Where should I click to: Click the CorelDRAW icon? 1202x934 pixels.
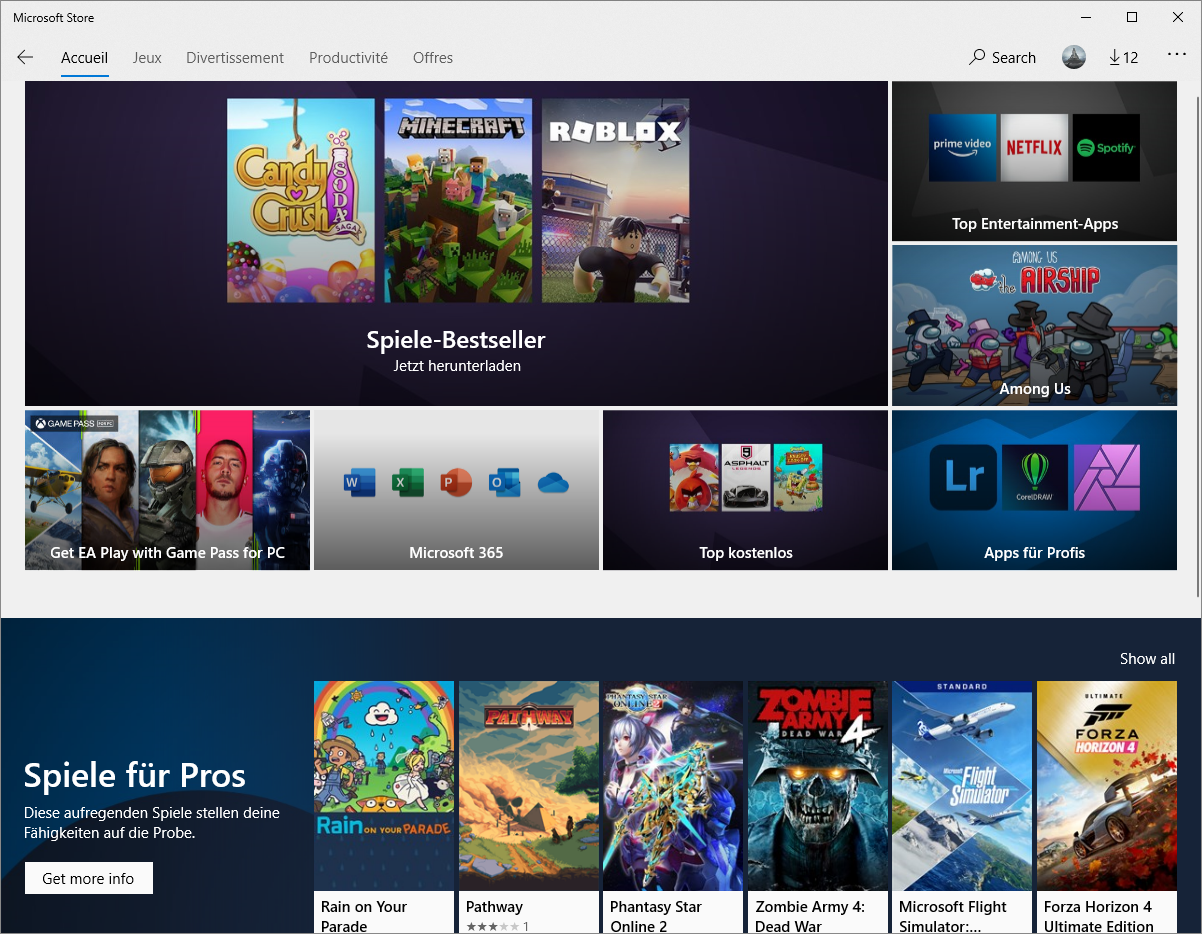[x=1035, y=478]
